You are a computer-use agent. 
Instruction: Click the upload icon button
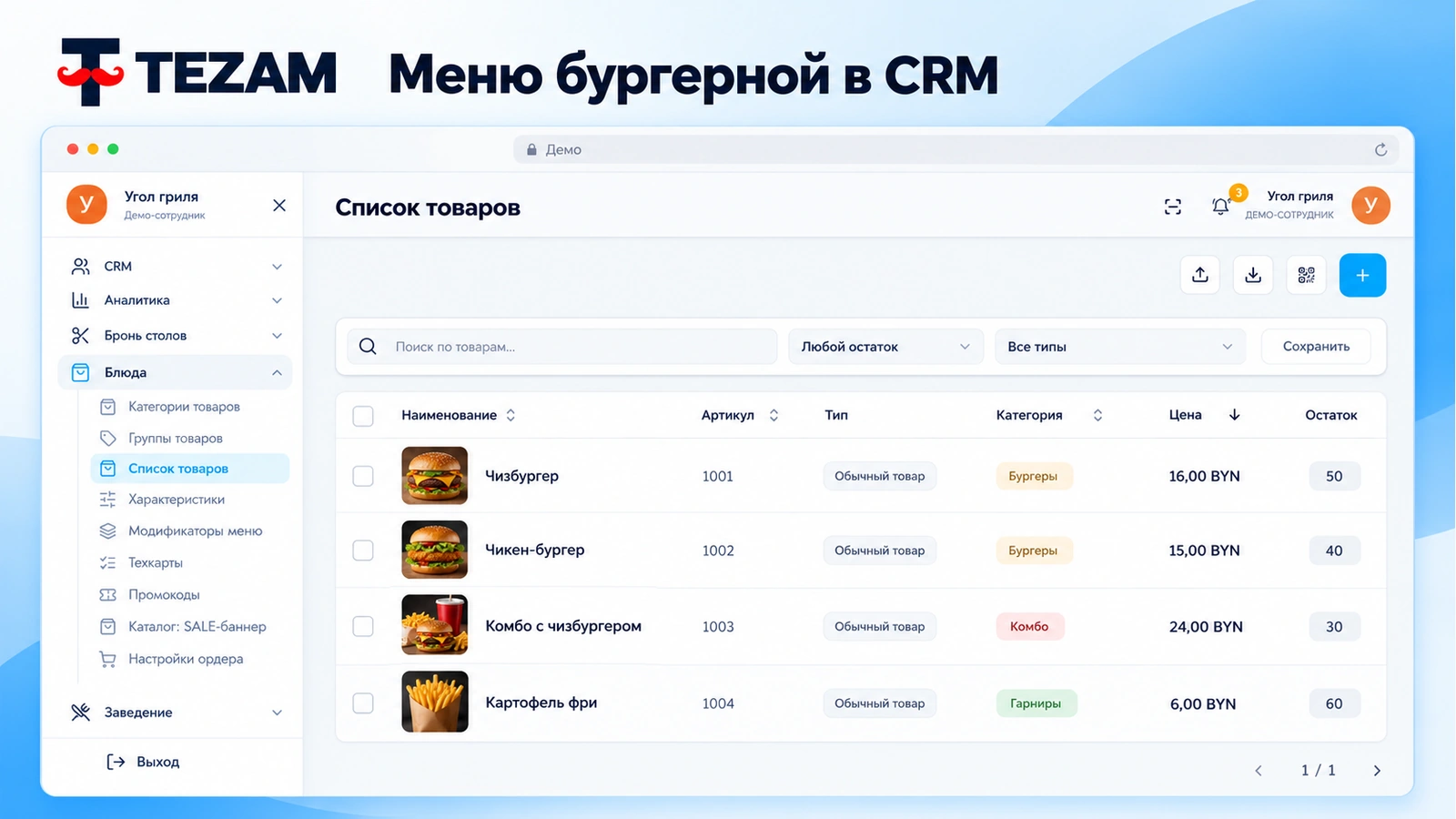(1200, 275)
